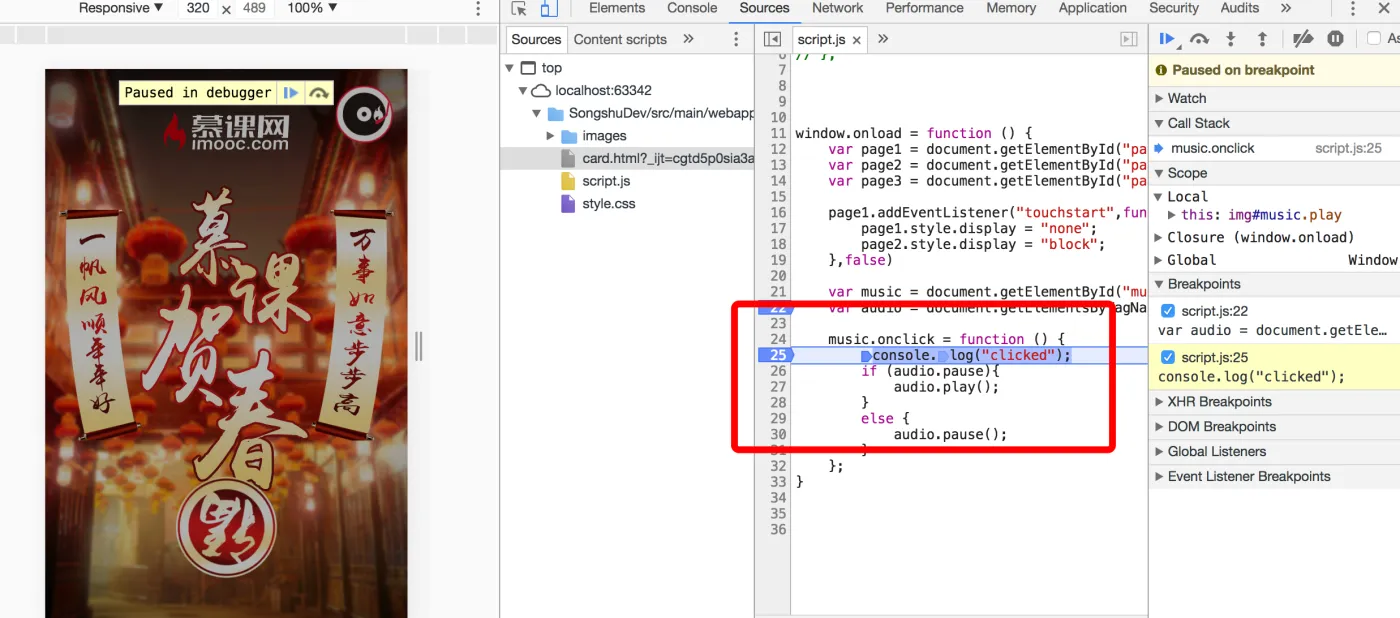This screenshot has height=618, width=1400.
Task: Open style.css in the file tree
Action: tap(608, 204)
